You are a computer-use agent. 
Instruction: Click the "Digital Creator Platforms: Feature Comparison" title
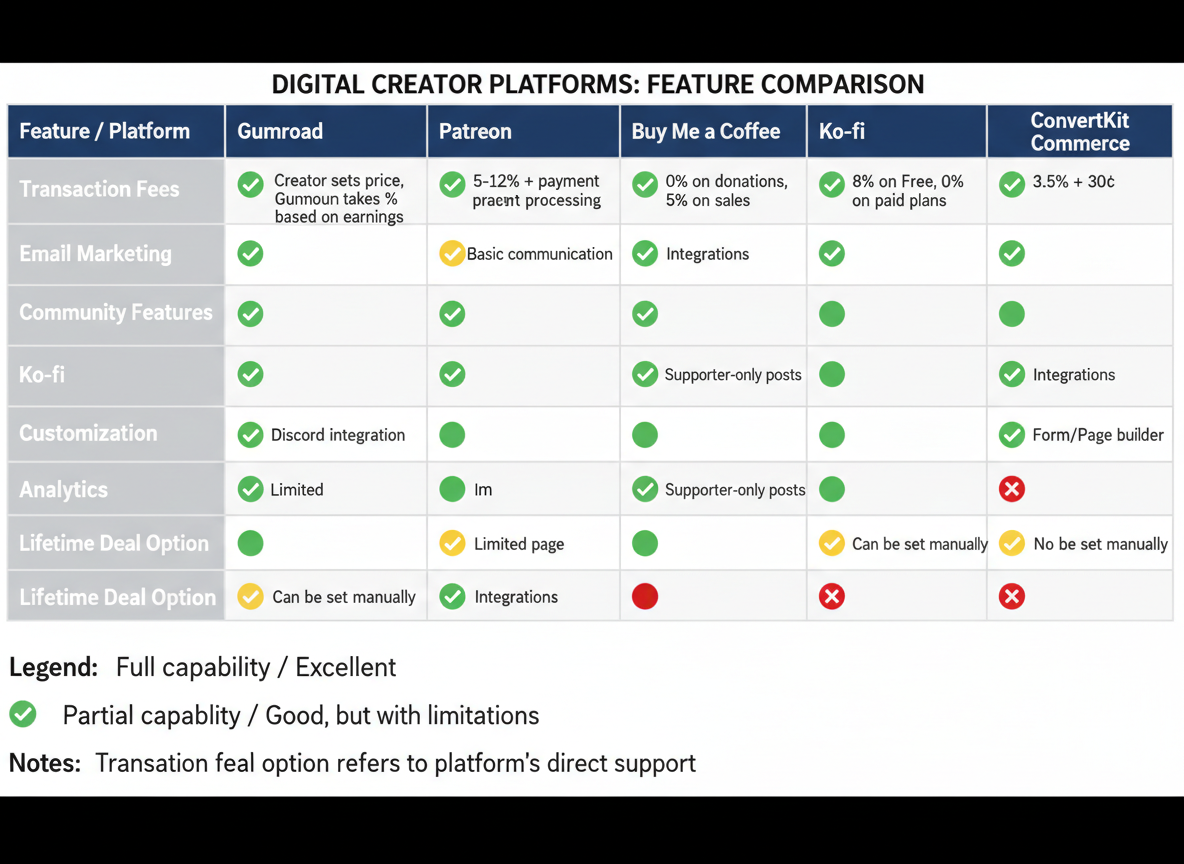pyautogui.click(x=597, y=84)
